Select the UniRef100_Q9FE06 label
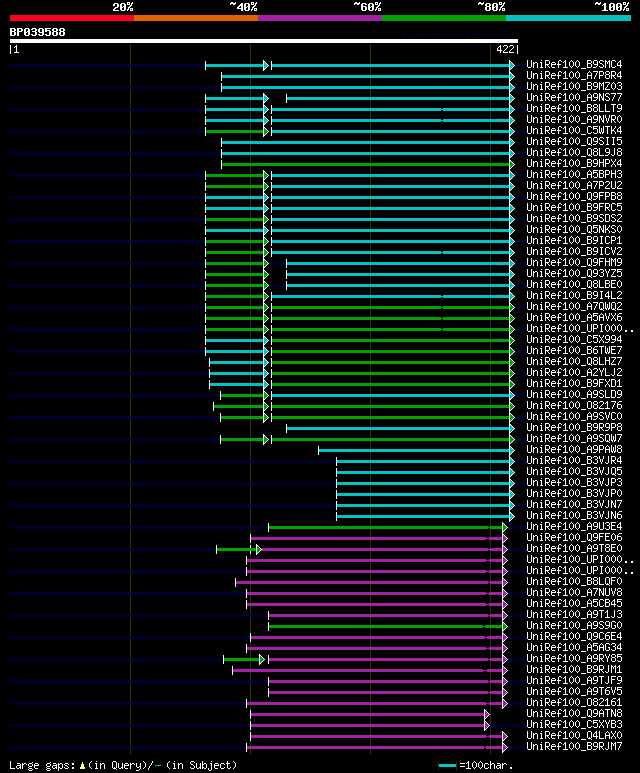The width and height of the screenshot is (640, 773). pyautogui.click(x=574, y=537)
